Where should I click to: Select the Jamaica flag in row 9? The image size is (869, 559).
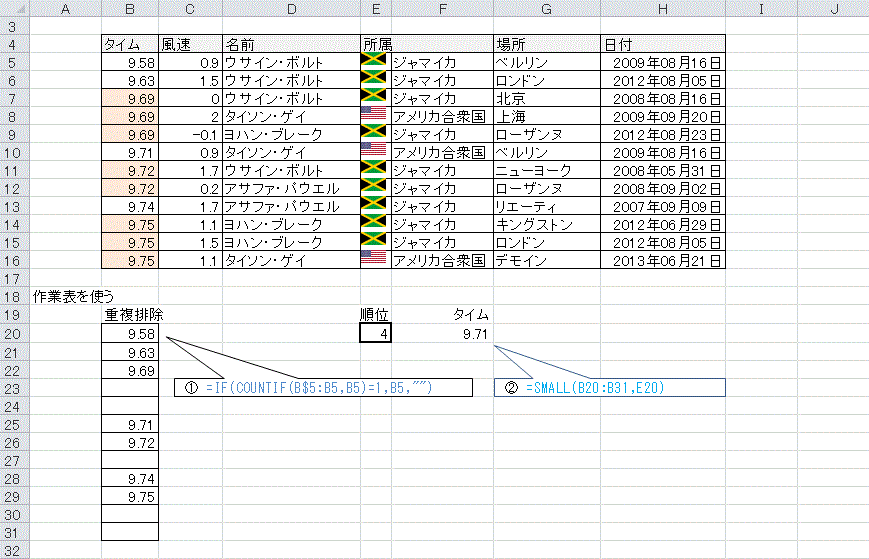tap(373, 134)
